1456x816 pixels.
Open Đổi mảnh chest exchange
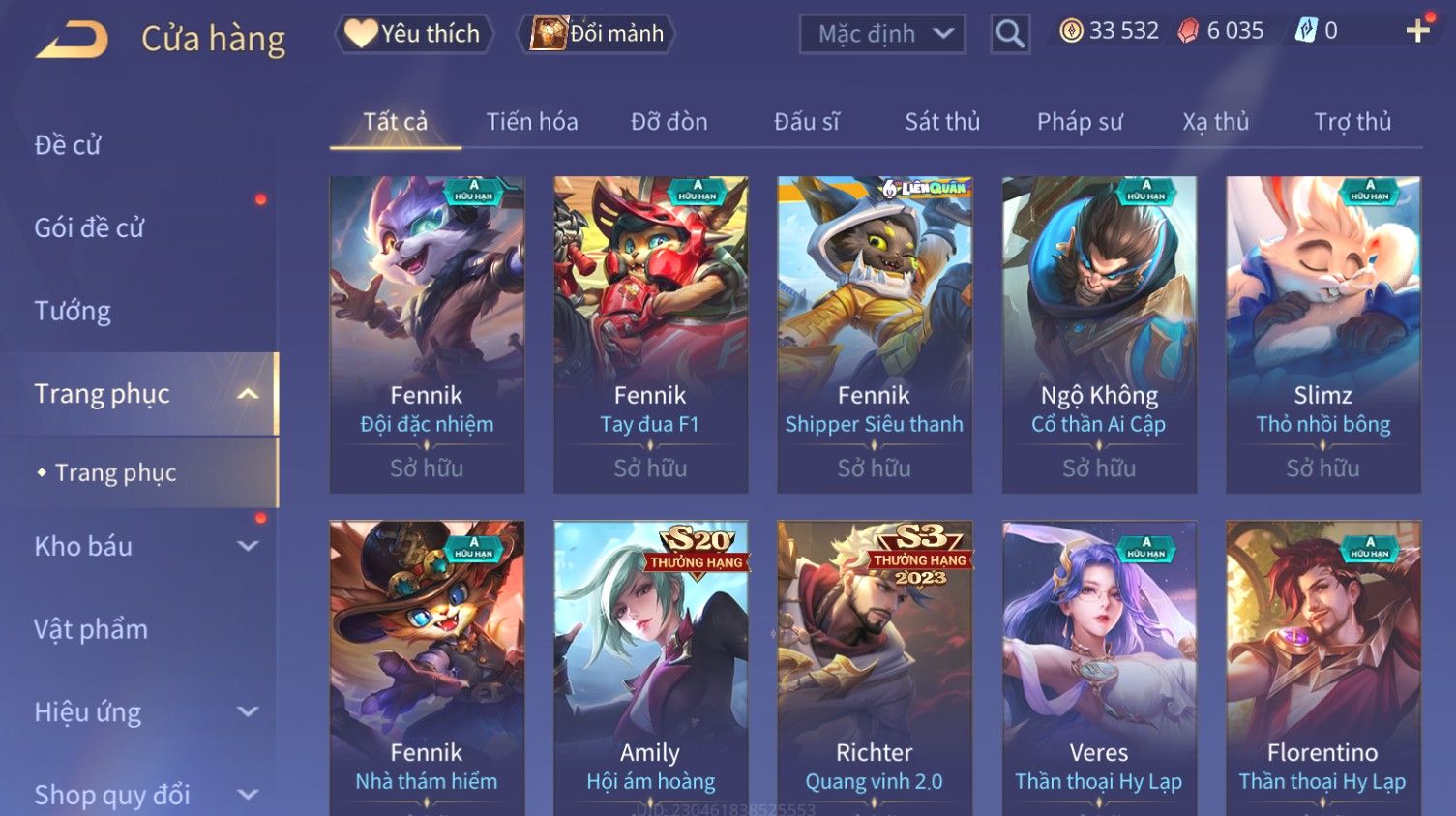pyautogui.click(x=597, y=34)
